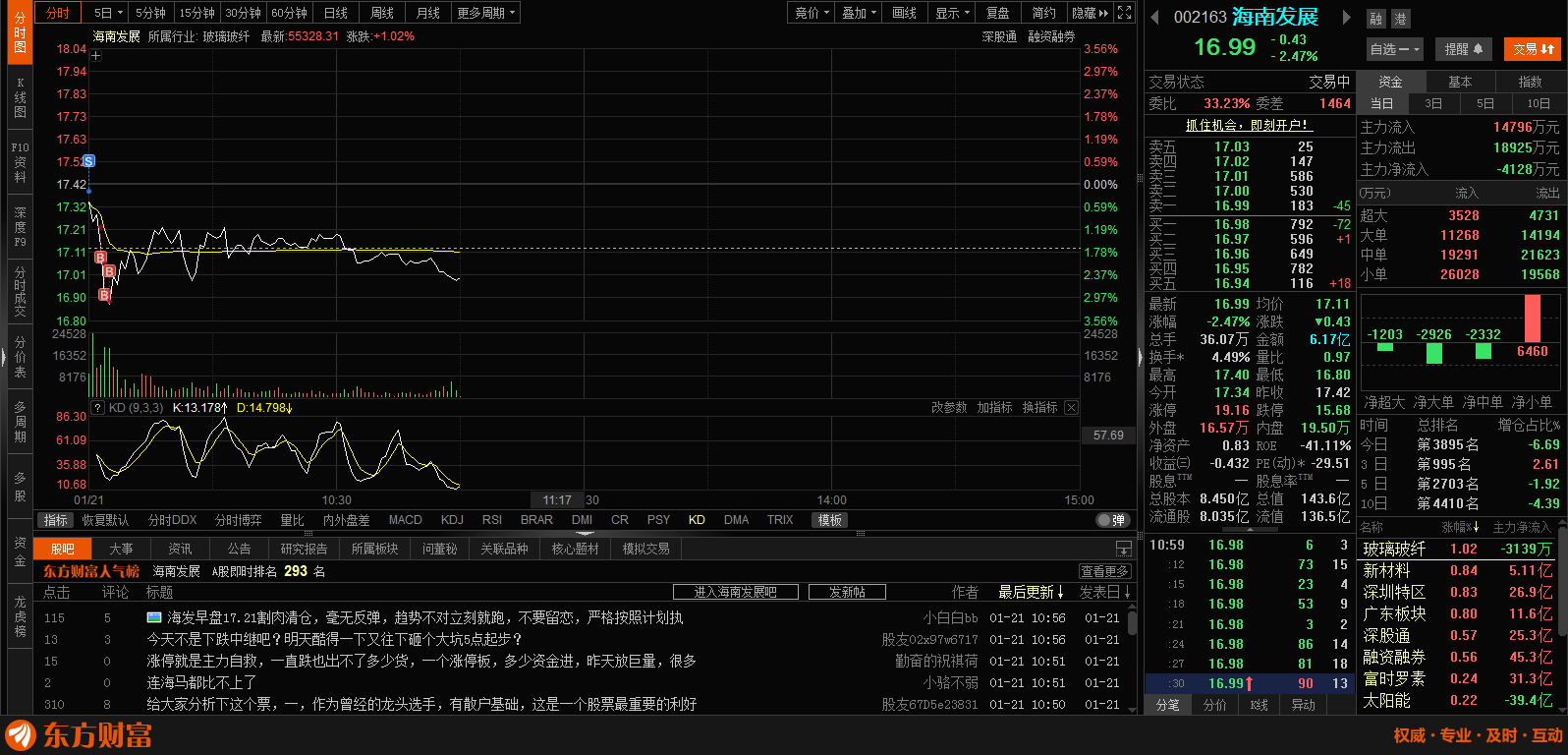Toggle the 模板 template button
Image resolution: width=1568 pixels, height=755 pixels.
pyautogui.click(x=830, y=520)
